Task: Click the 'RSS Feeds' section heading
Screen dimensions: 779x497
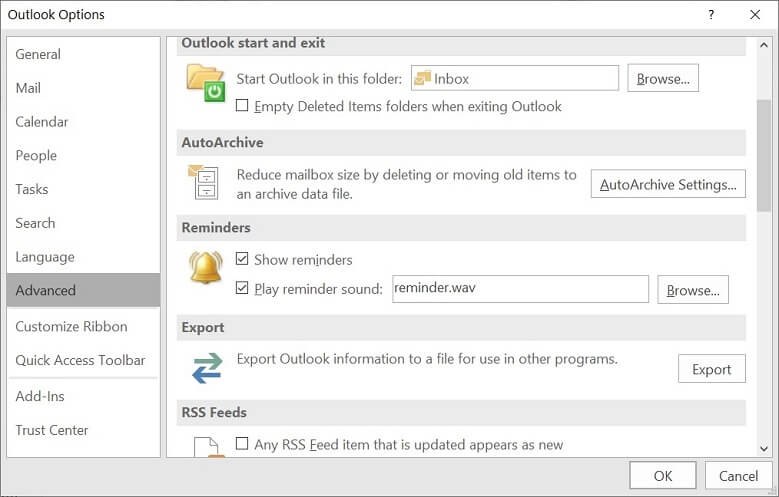Action: (214, 413)
